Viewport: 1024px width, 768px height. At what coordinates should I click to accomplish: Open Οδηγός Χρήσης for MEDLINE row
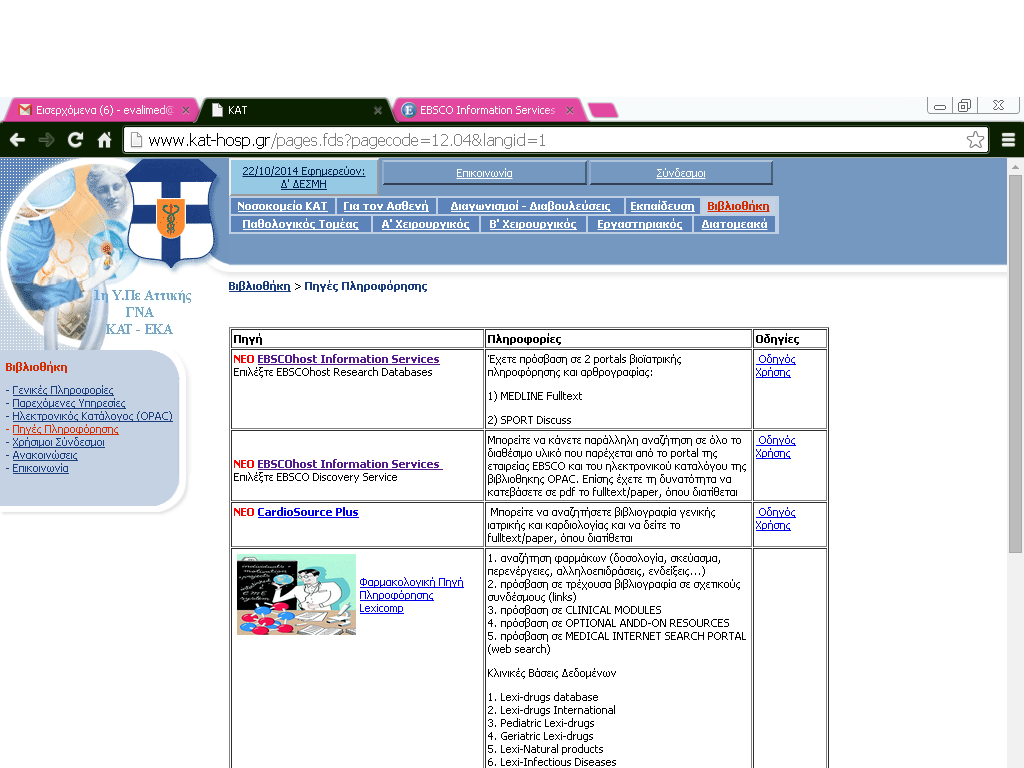click(x=775, y=366)
